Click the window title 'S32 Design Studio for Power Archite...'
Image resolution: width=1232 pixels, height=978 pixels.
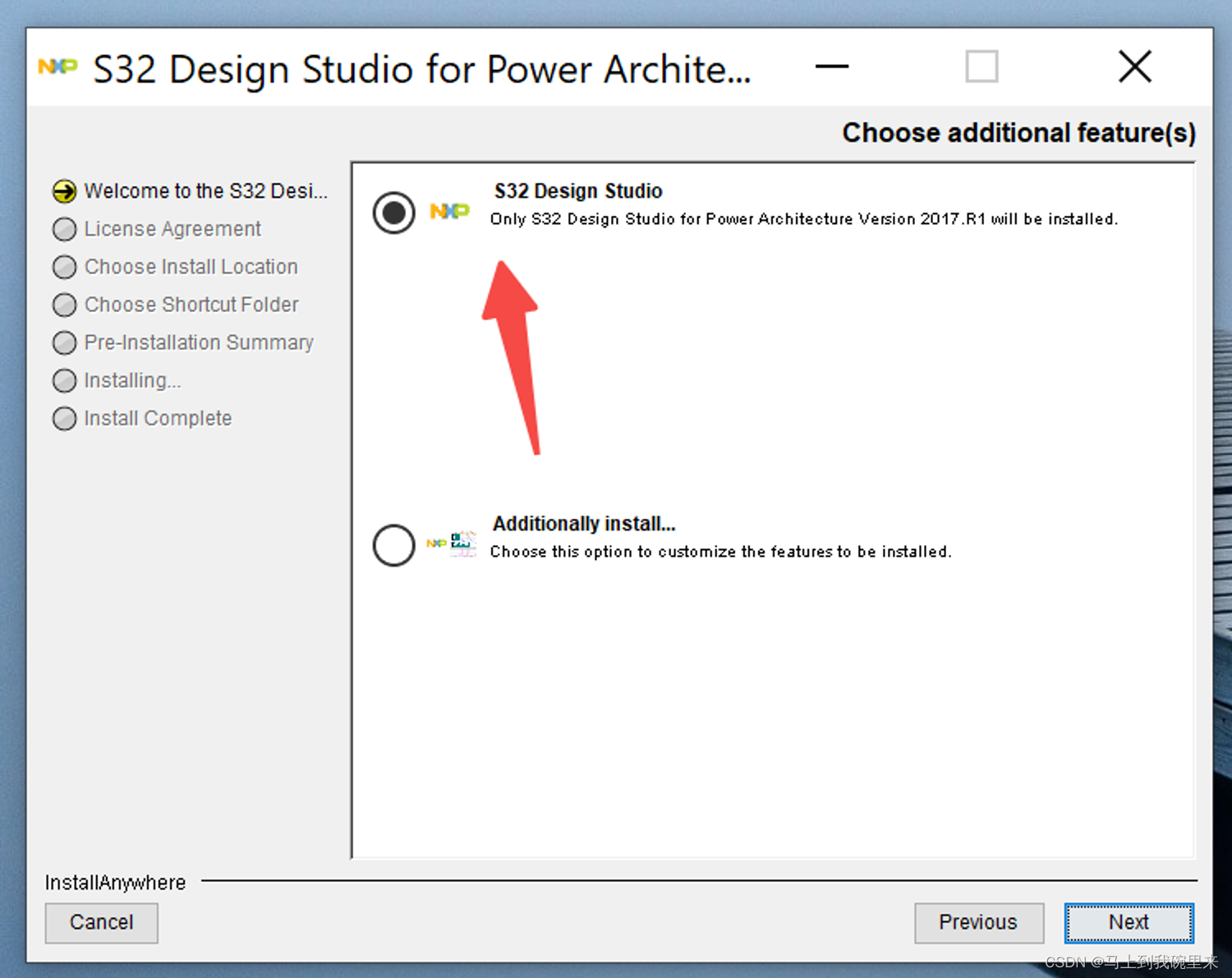pyautogui.click(x=422, y=69)
